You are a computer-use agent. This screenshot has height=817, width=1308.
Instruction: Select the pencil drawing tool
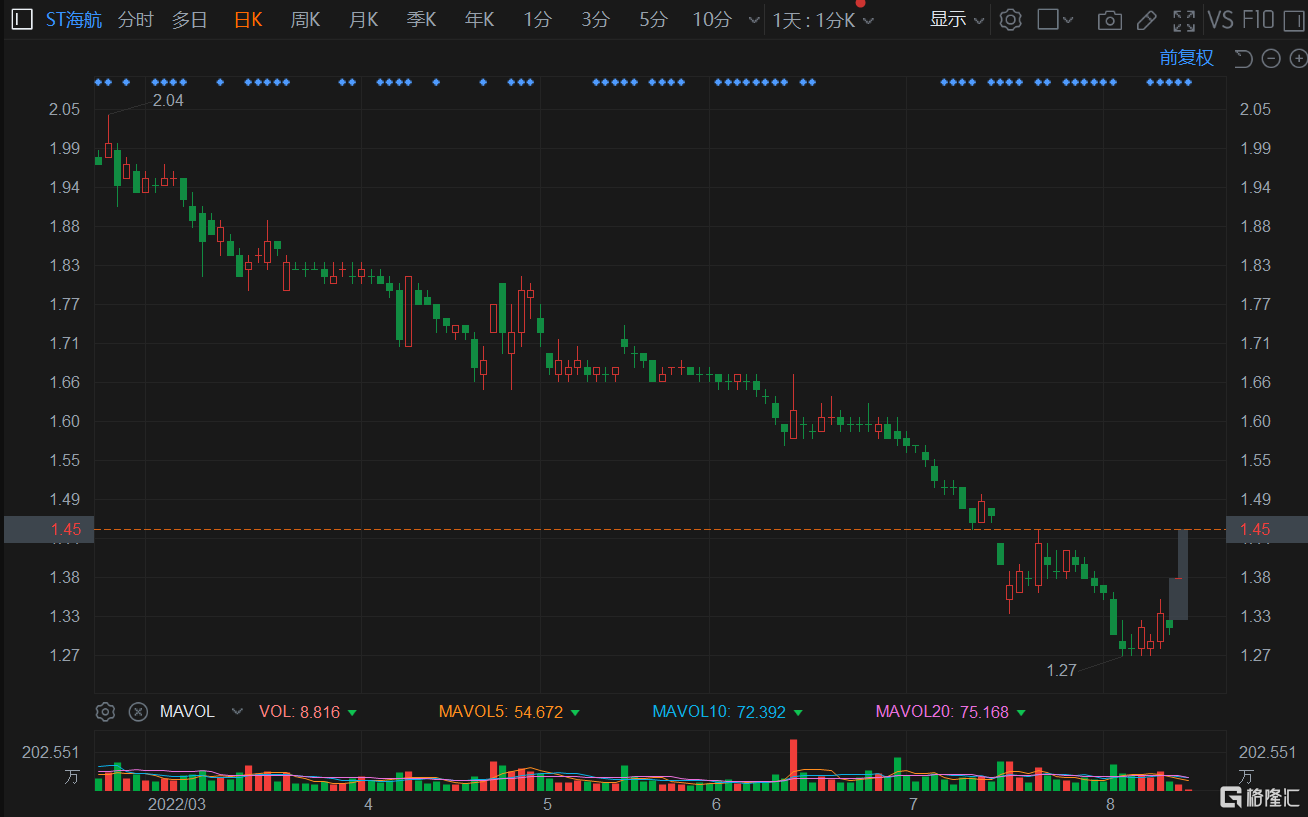(1147, 19)
